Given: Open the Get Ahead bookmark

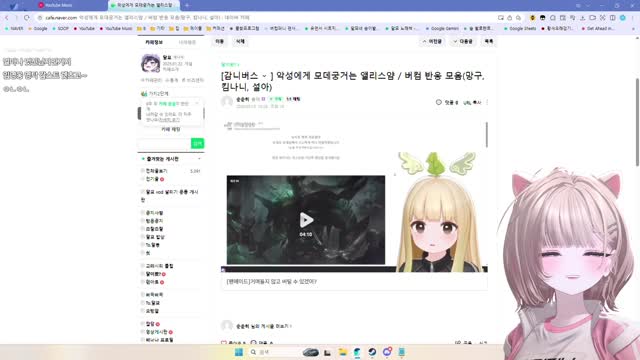Looking at the screenshot, I should (x=597, y=29).
